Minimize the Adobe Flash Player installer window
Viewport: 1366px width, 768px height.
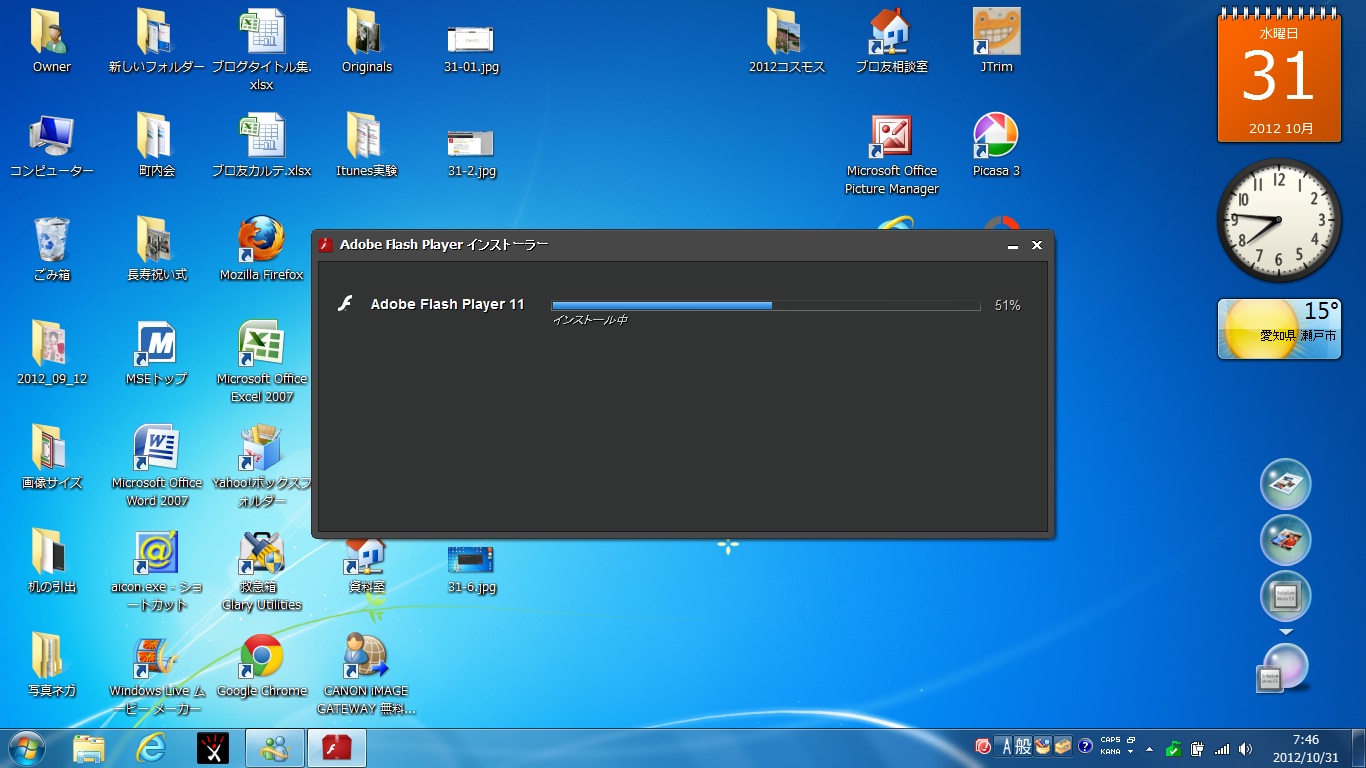pos(1013,245)
